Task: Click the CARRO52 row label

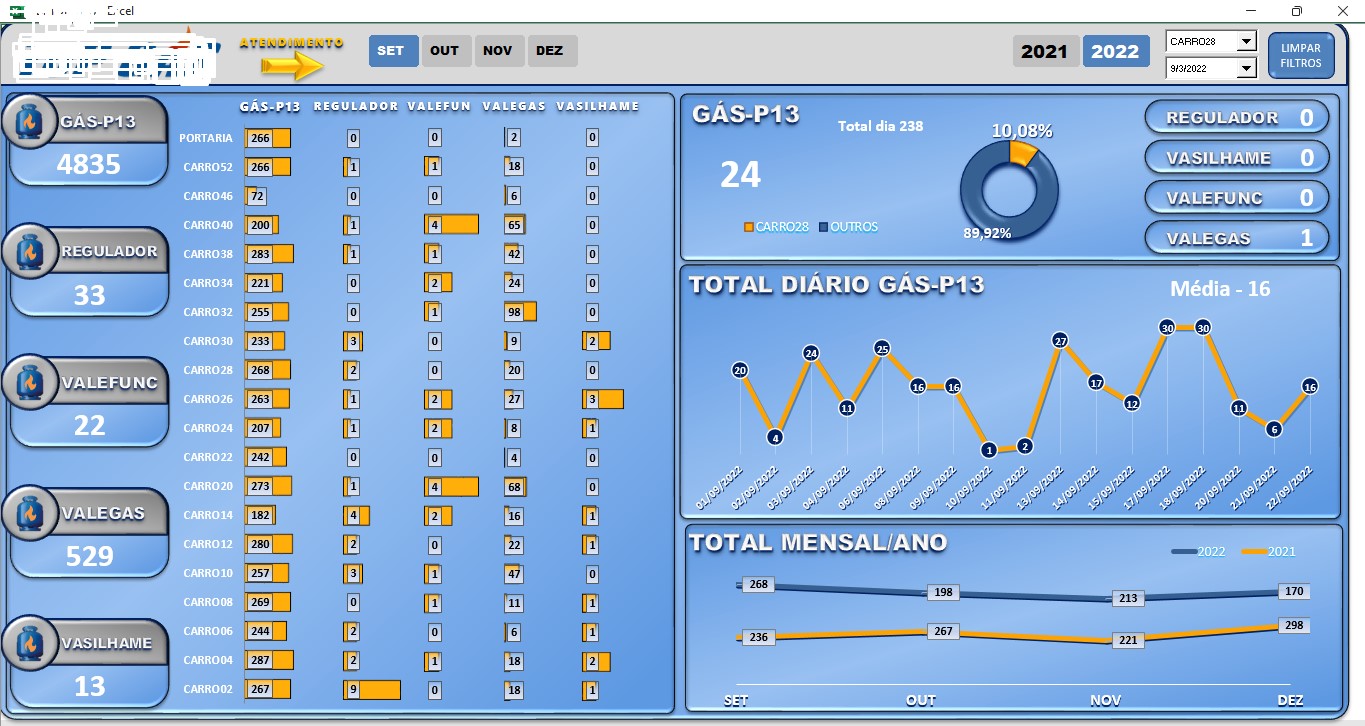Action: click(208, 167)
